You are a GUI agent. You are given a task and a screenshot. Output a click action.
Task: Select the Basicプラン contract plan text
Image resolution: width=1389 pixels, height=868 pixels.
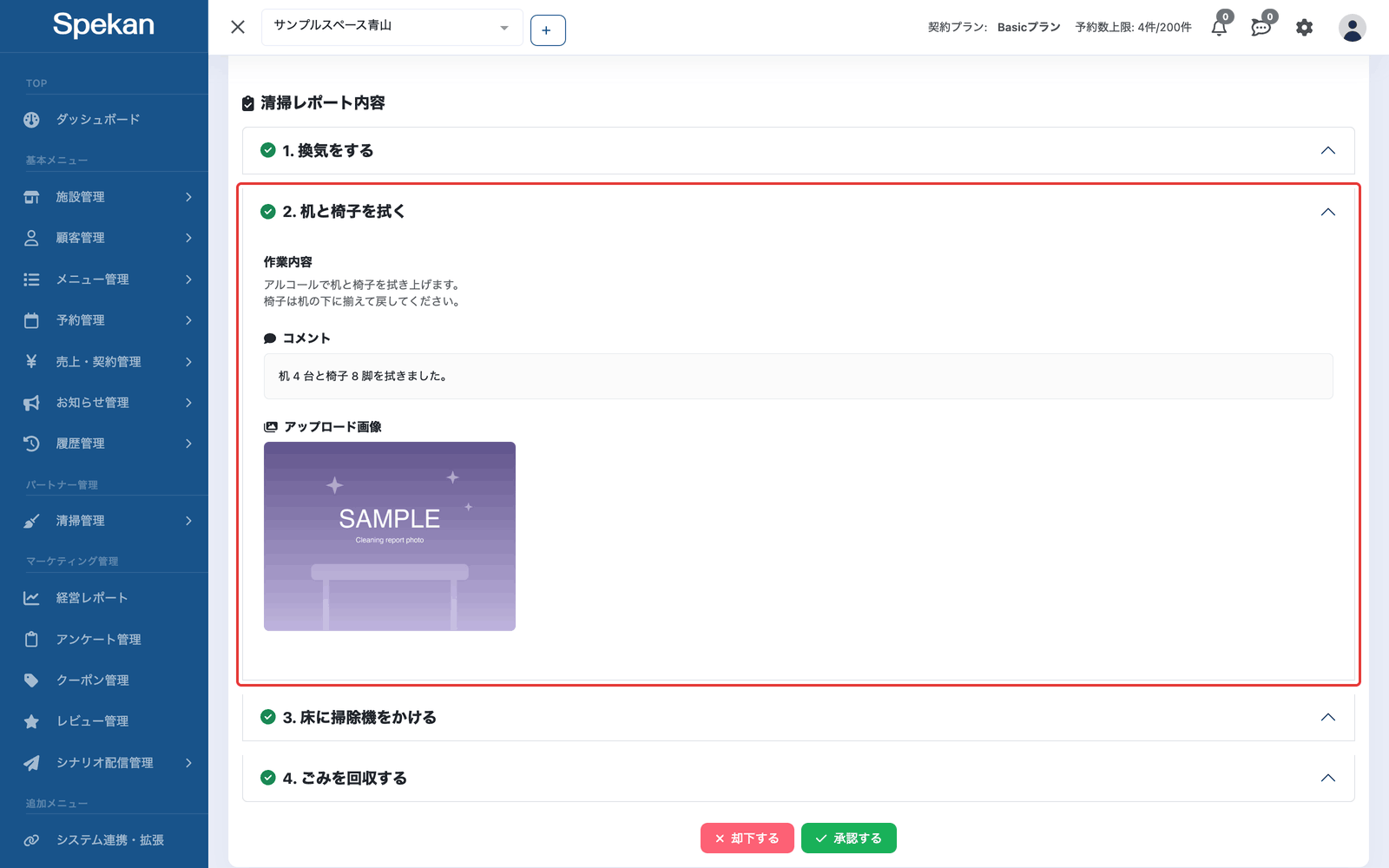click(1029, 27)
